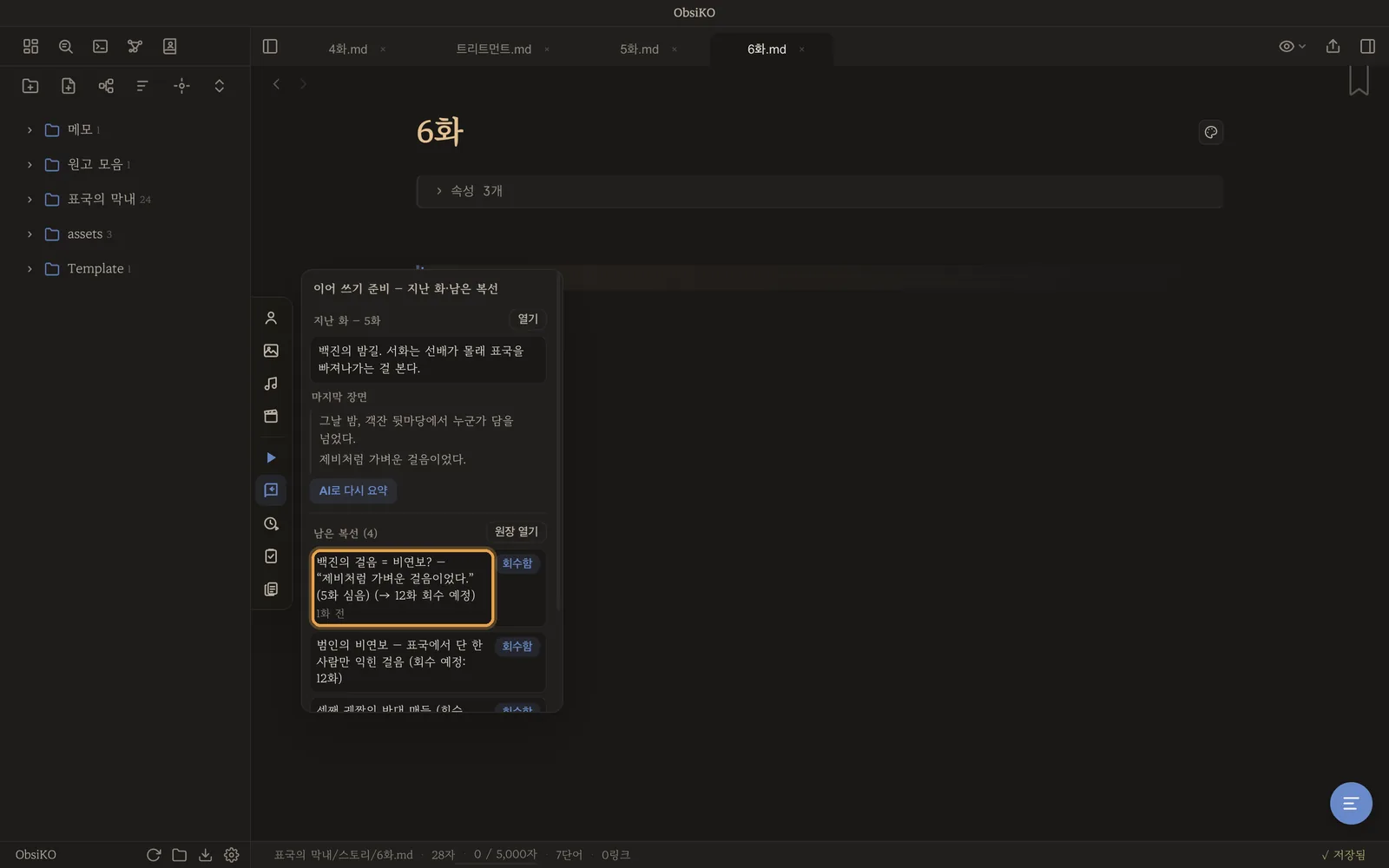Open the clock history icon in the vertical toolbar
The width and height of the screenshot is (1389, 868).
[x=271, y=523]
